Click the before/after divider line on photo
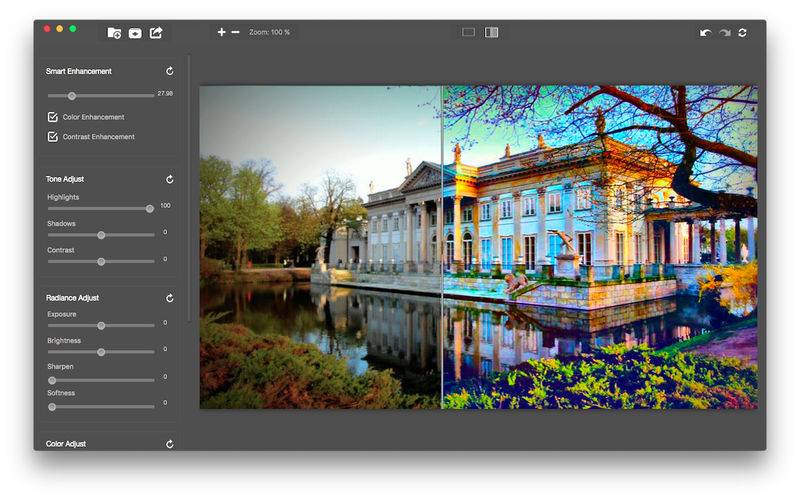Screen dimensions: 800x500 pyautogui.click(x=442, y=247)
